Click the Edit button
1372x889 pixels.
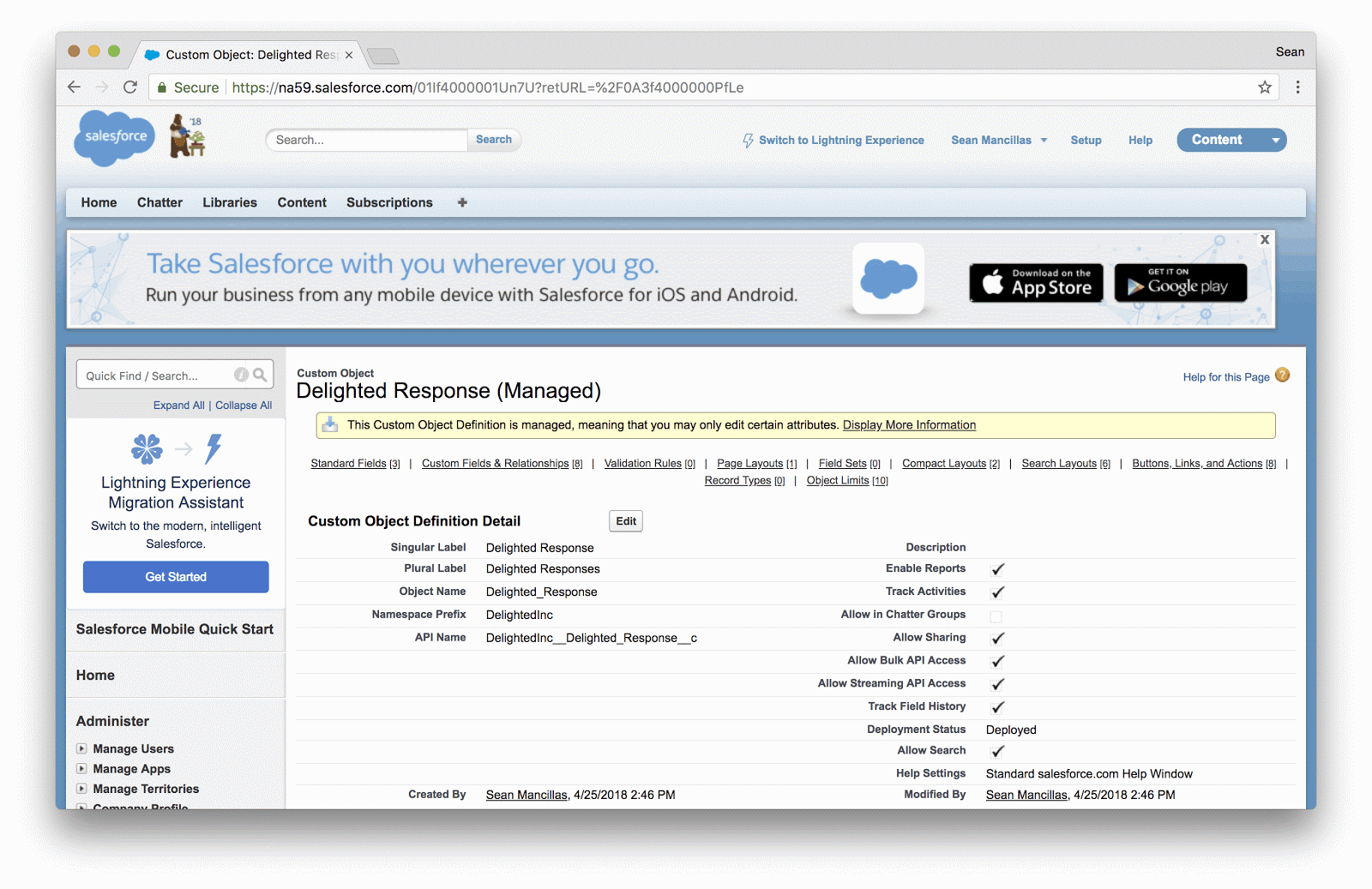point(626,521)
